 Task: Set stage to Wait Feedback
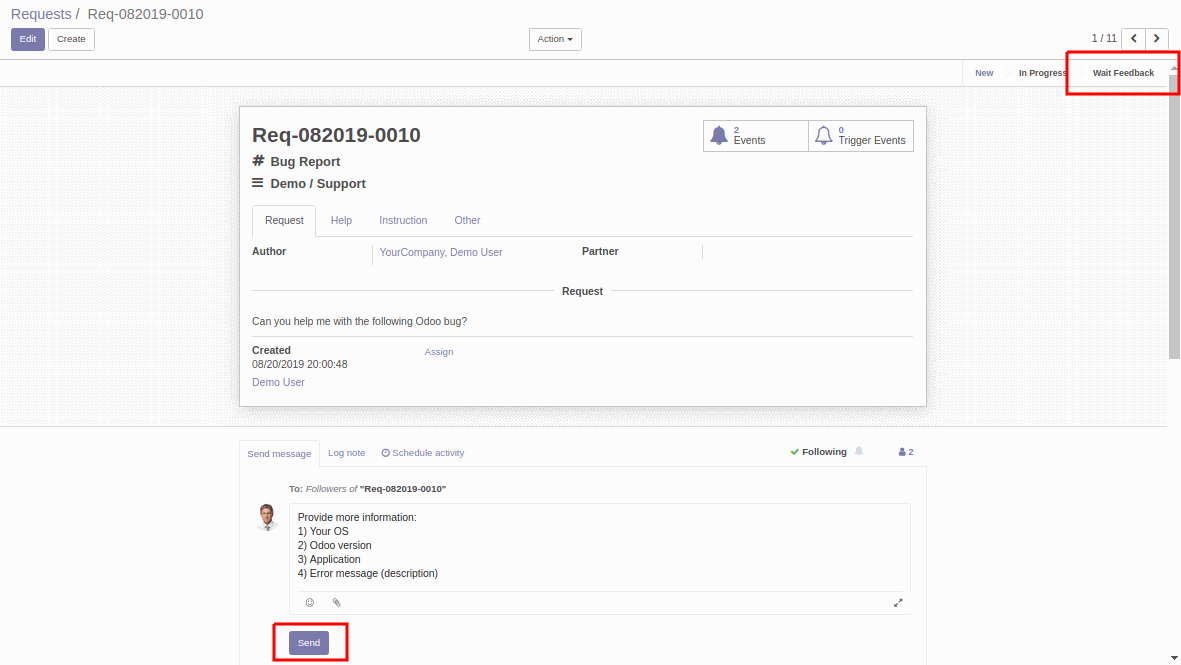click(1123, 73)
